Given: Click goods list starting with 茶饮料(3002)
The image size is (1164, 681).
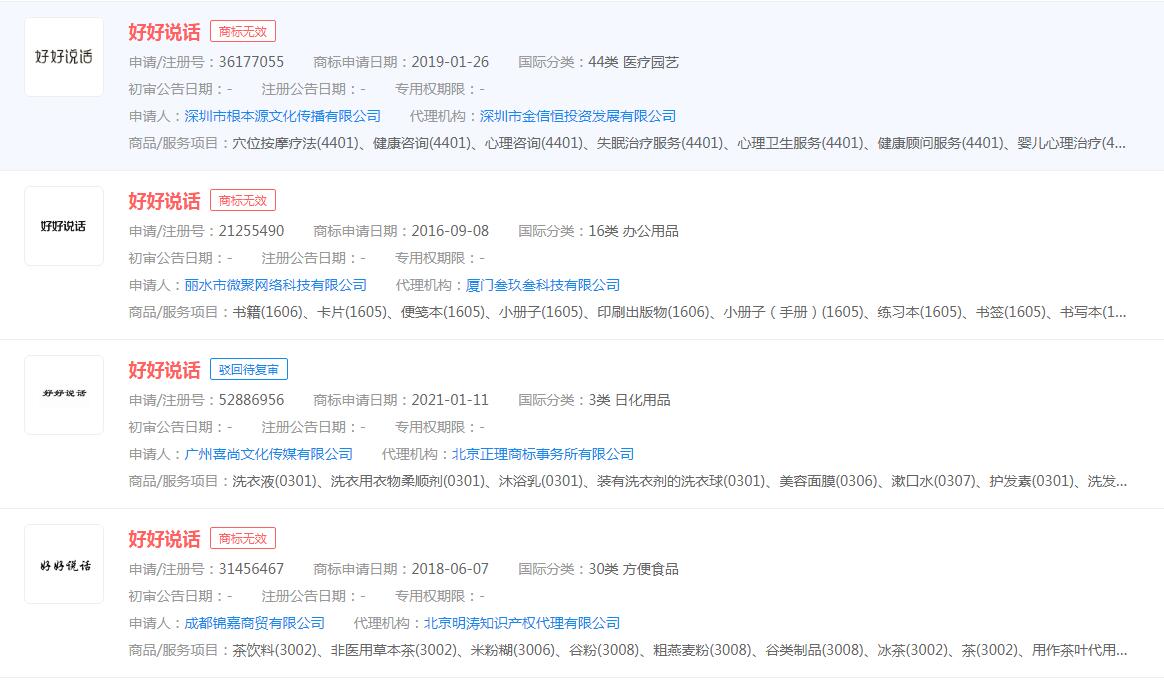Looking at the screenshot, I should [x=679, y=650].
